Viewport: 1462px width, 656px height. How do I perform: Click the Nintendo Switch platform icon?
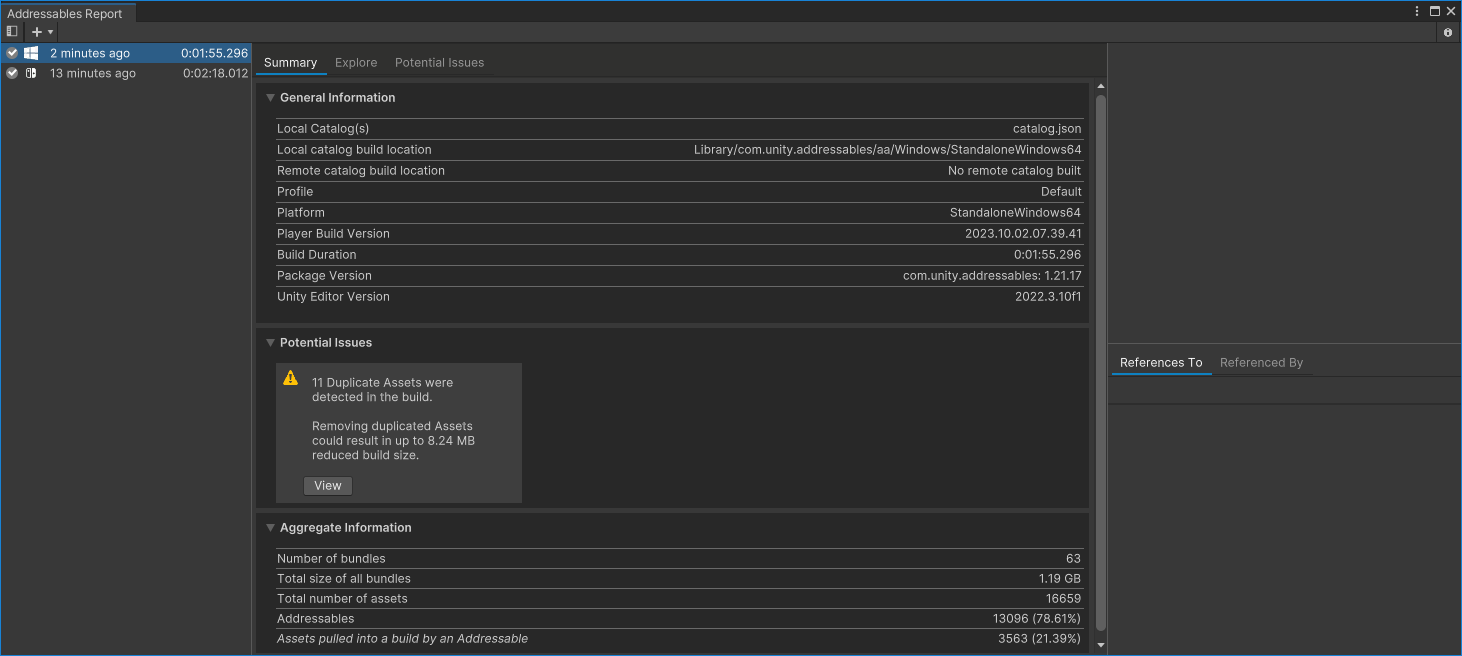click(x=32, y=72)
